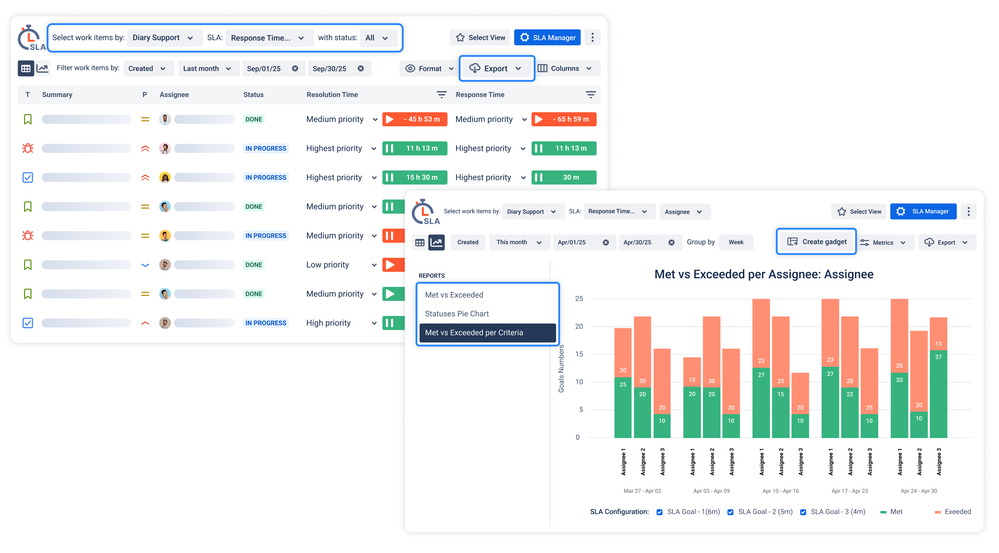Viewport: 999px width, 553px height.
Task: Expand the Export dropdown in back window
Action: point(496,68)
